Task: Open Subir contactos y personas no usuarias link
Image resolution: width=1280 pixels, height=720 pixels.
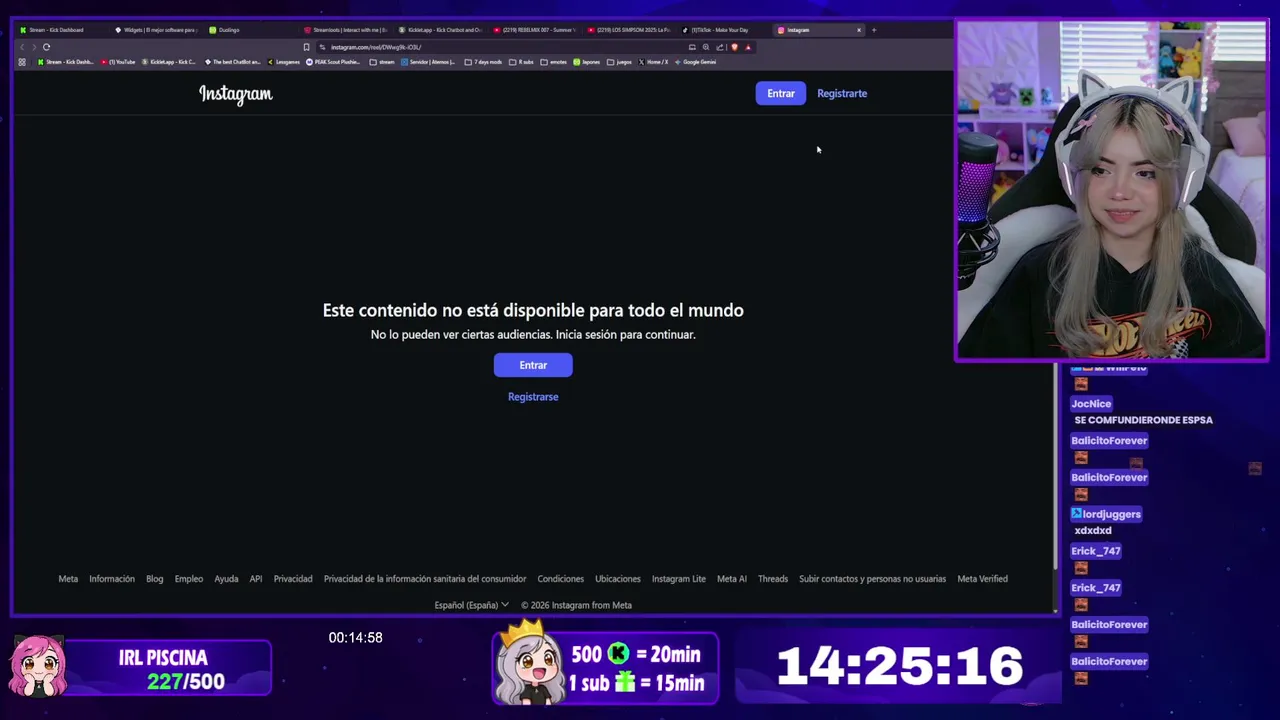Action: point(872,579)
